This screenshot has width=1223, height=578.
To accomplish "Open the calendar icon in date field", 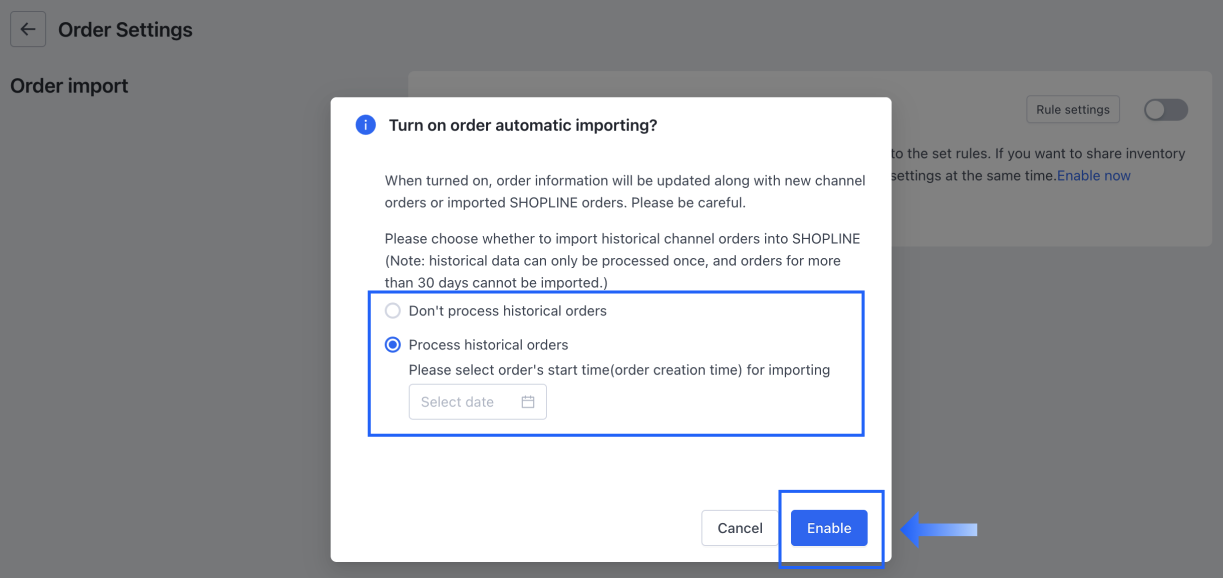I will pyautogui.click(x=528, y=402).
